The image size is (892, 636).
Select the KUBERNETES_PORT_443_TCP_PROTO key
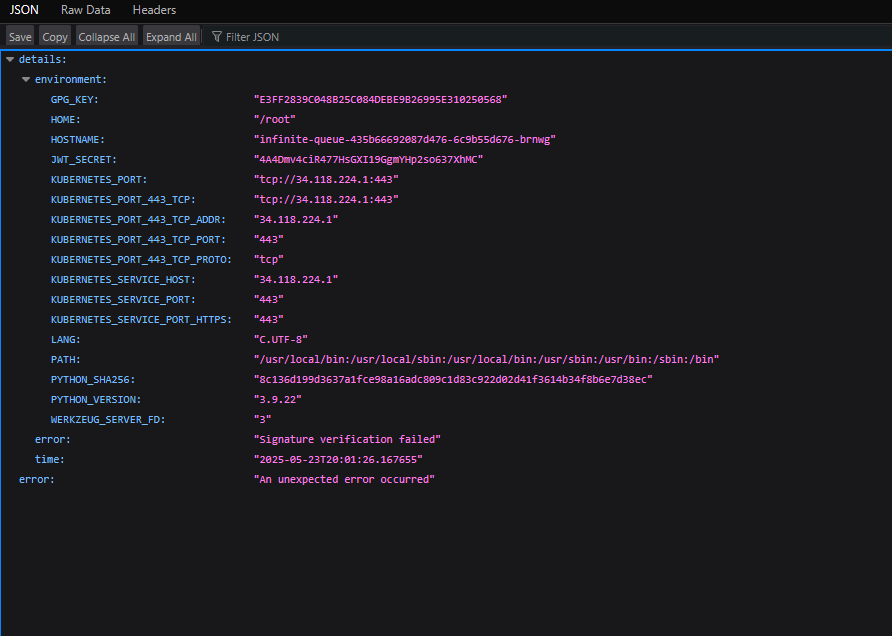pos(141,259)
